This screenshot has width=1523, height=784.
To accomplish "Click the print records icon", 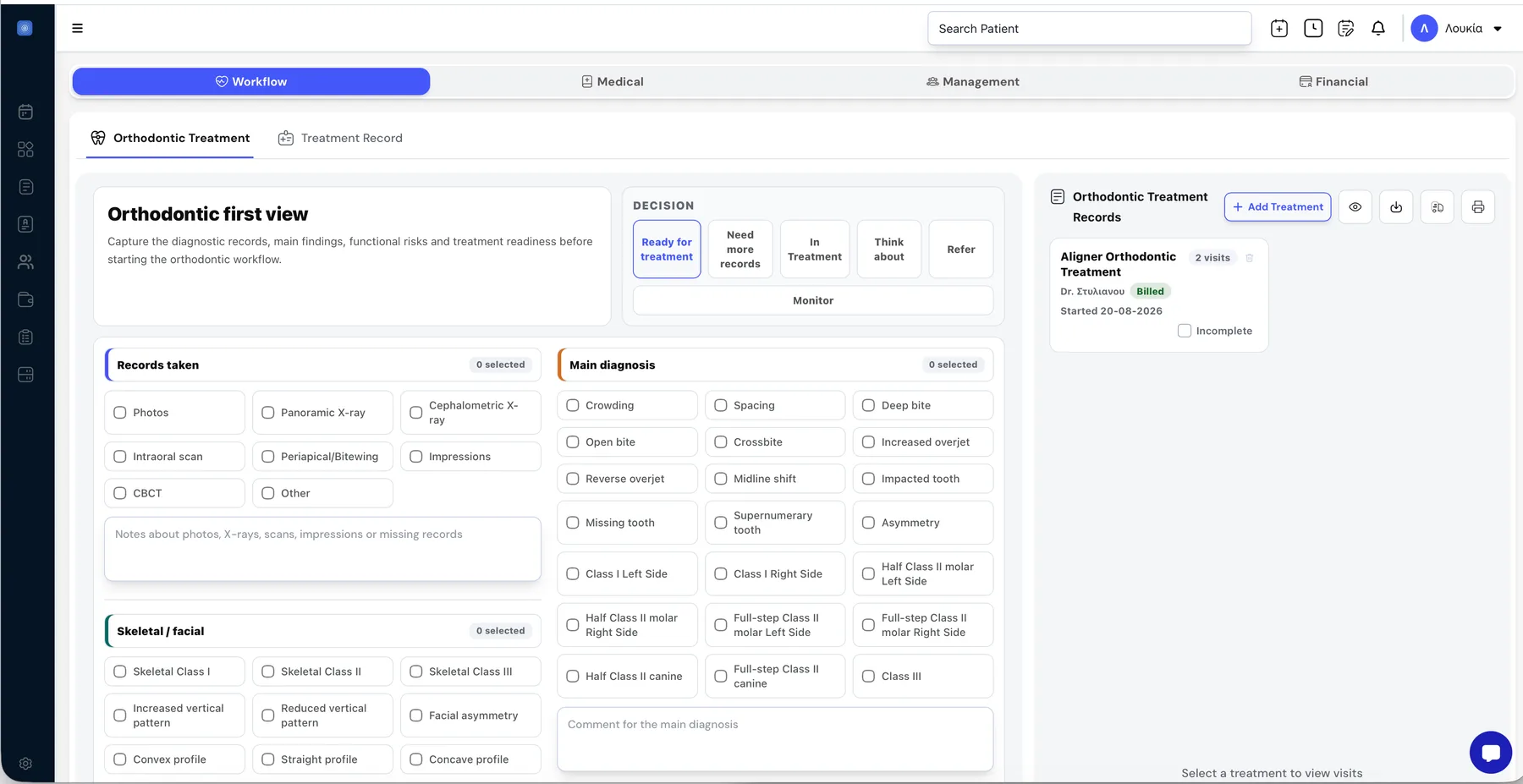I will click(1478, 207).
